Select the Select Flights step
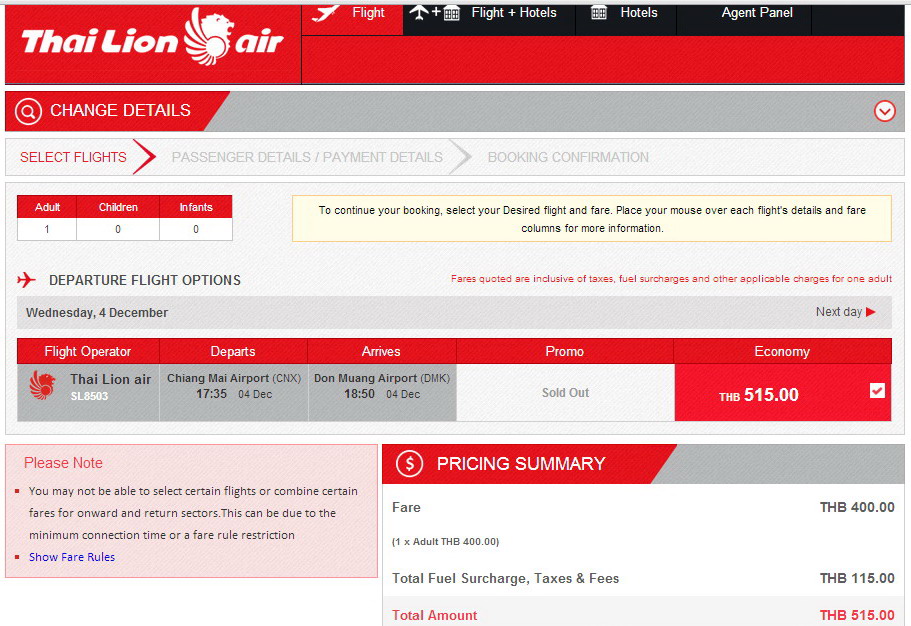The height and width of the screenshot is (626, 911). [x=73, y=157]
